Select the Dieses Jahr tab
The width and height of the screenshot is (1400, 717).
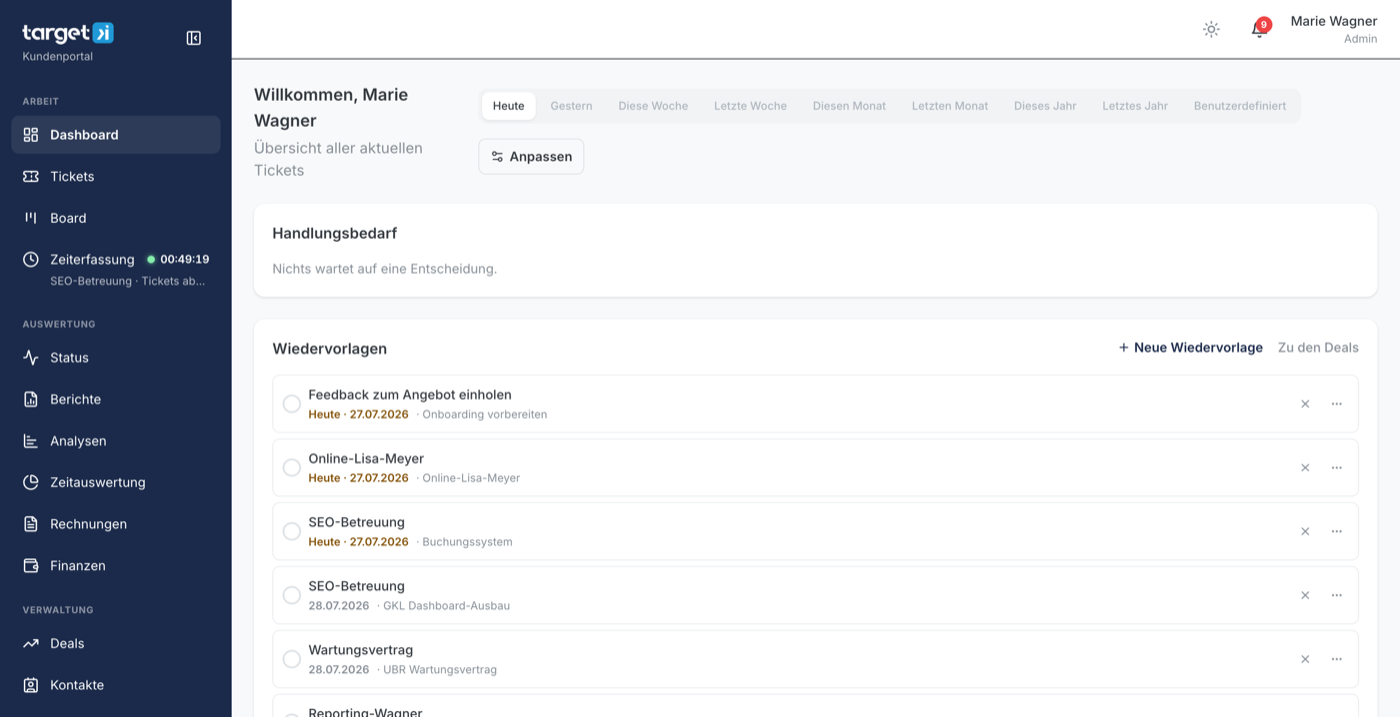[x=1045, y=106]
